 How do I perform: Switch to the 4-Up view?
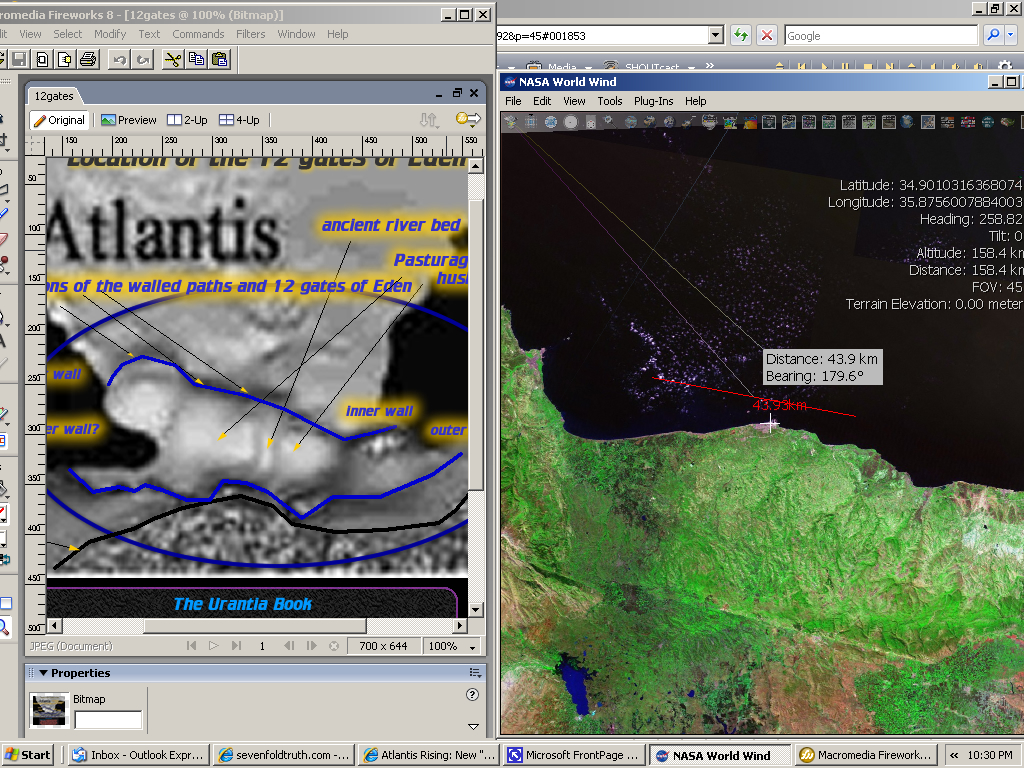[239, 120]
